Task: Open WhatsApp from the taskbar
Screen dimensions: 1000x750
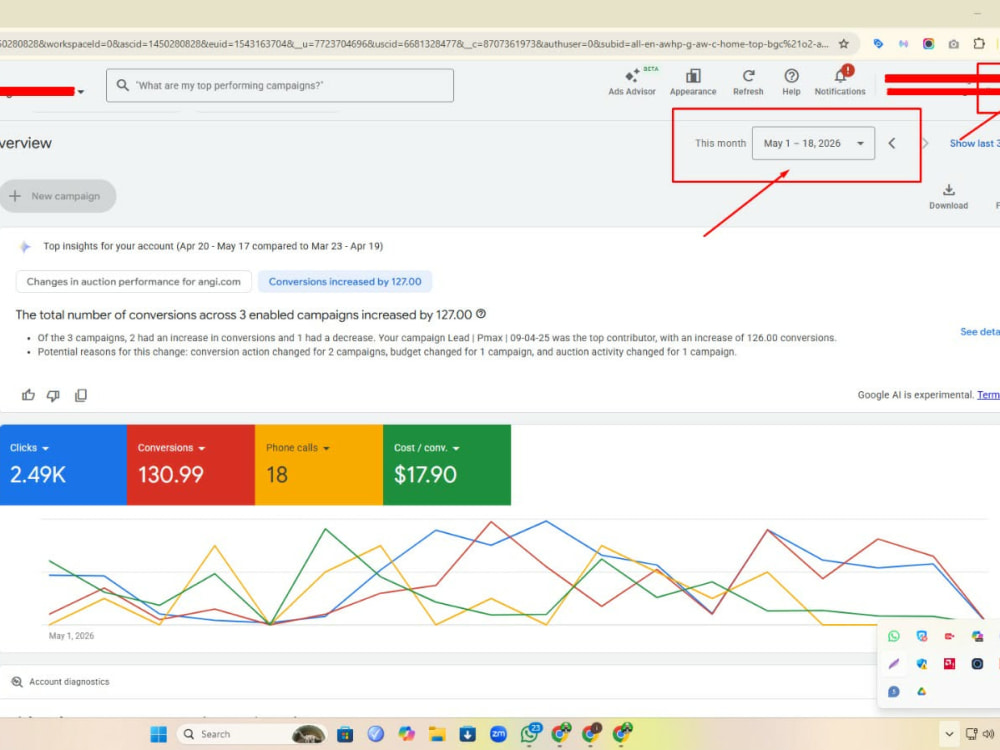Action: [x=530, y=734]
